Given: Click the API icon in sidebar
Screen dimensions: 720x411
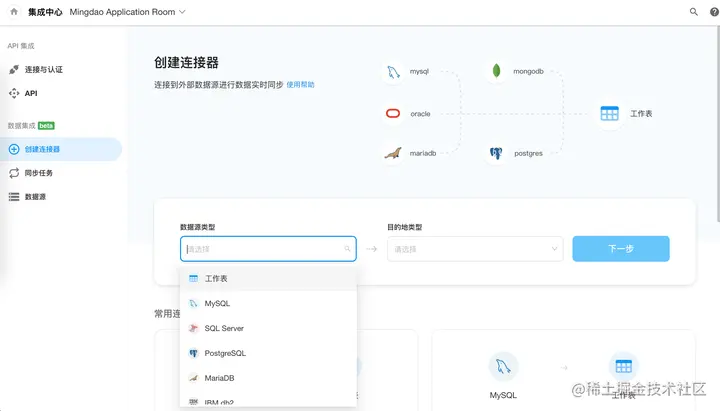Looking at the screenshot, I should pyautogui.click(x=14, y=93).
